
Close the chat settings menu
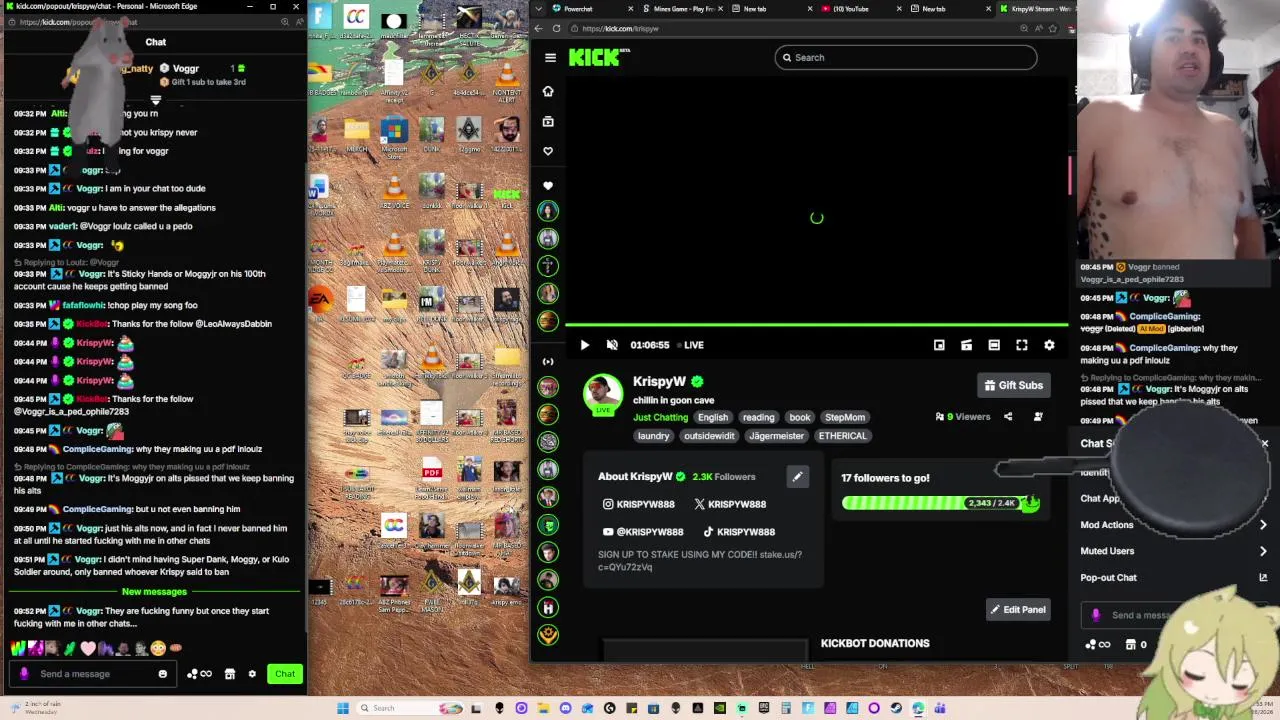(1264, 444)
